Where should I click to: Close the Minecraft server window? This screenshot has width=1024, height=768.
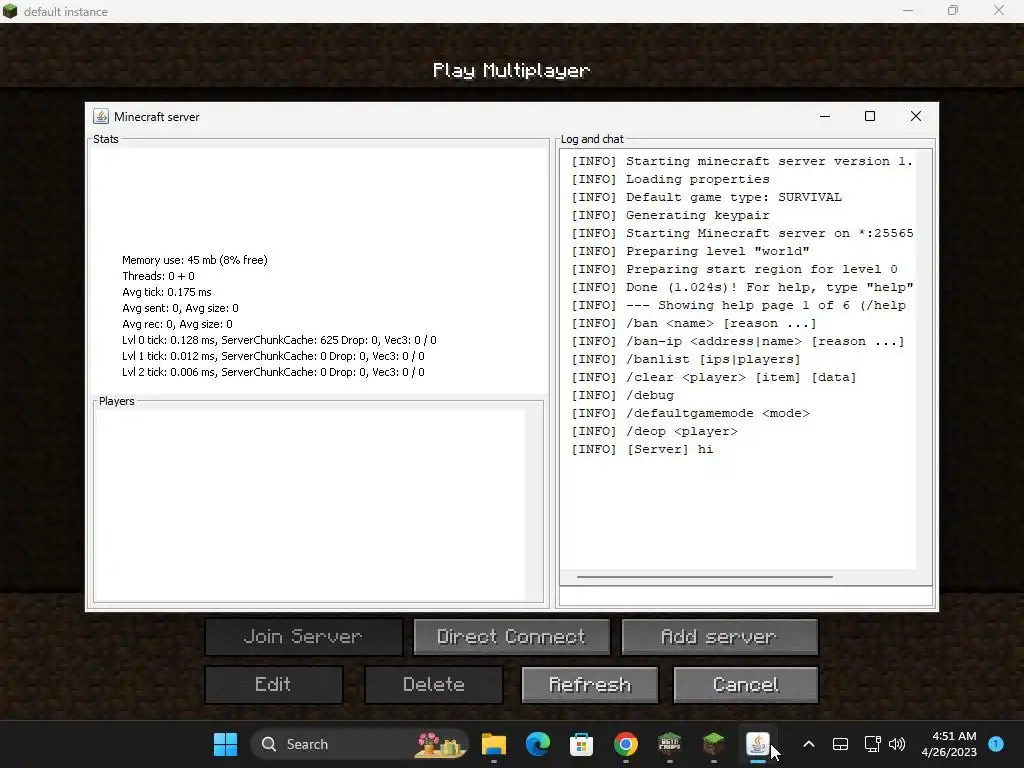tap(916, 116)
